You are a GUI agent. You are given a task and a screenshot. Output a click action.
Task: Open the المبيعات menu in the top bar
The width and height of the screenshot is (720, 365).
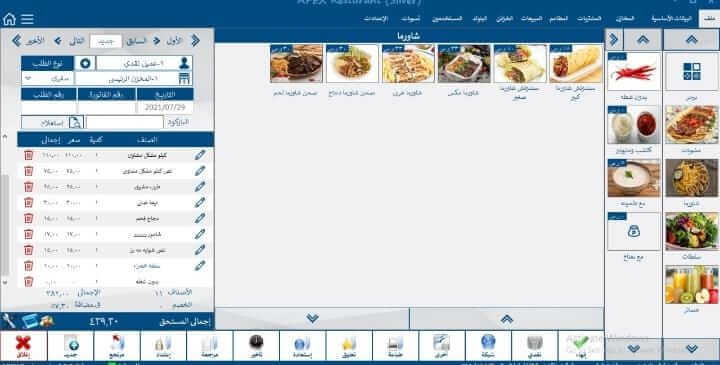[531, 19]
